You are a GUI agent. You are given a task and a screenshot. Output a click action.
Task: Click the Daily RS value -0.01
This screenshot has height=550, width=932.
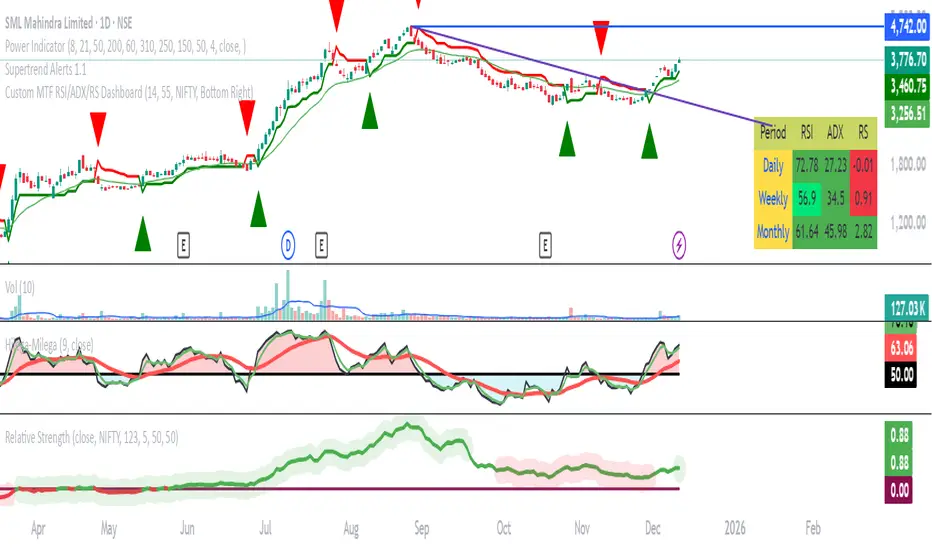(x=863, y=165)
